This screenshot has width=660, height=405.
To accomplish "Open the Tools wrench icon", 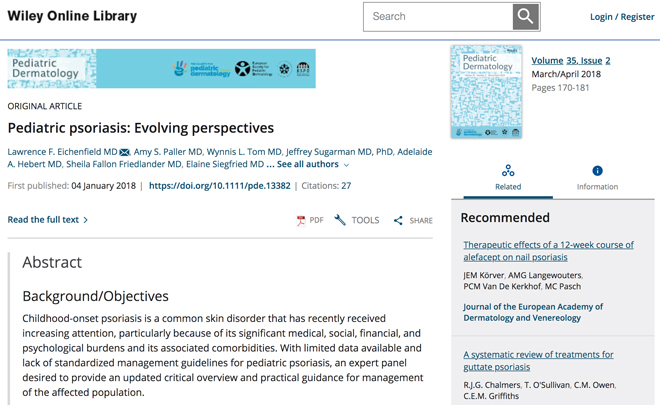I will point(340,220).
